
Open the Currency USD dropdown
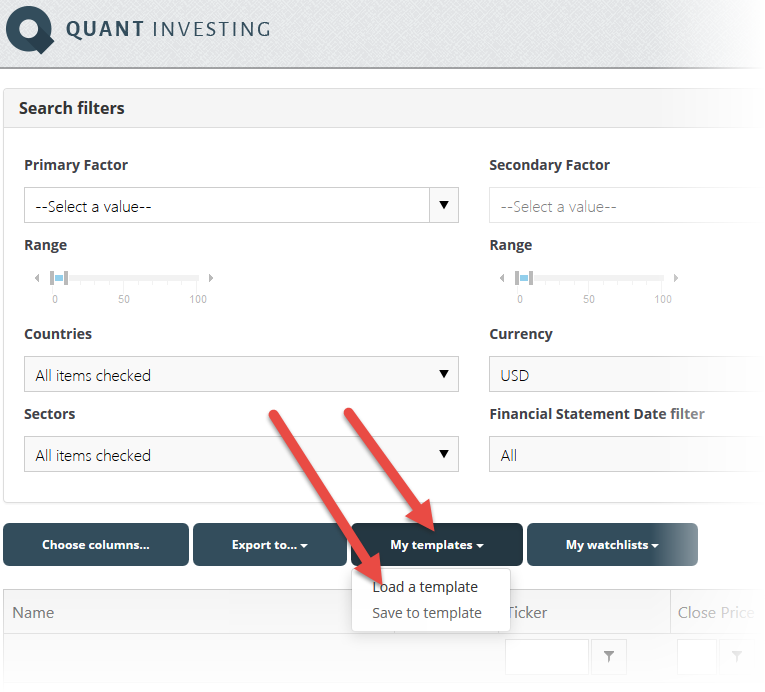pyautogui.click(x=626, y=374)
